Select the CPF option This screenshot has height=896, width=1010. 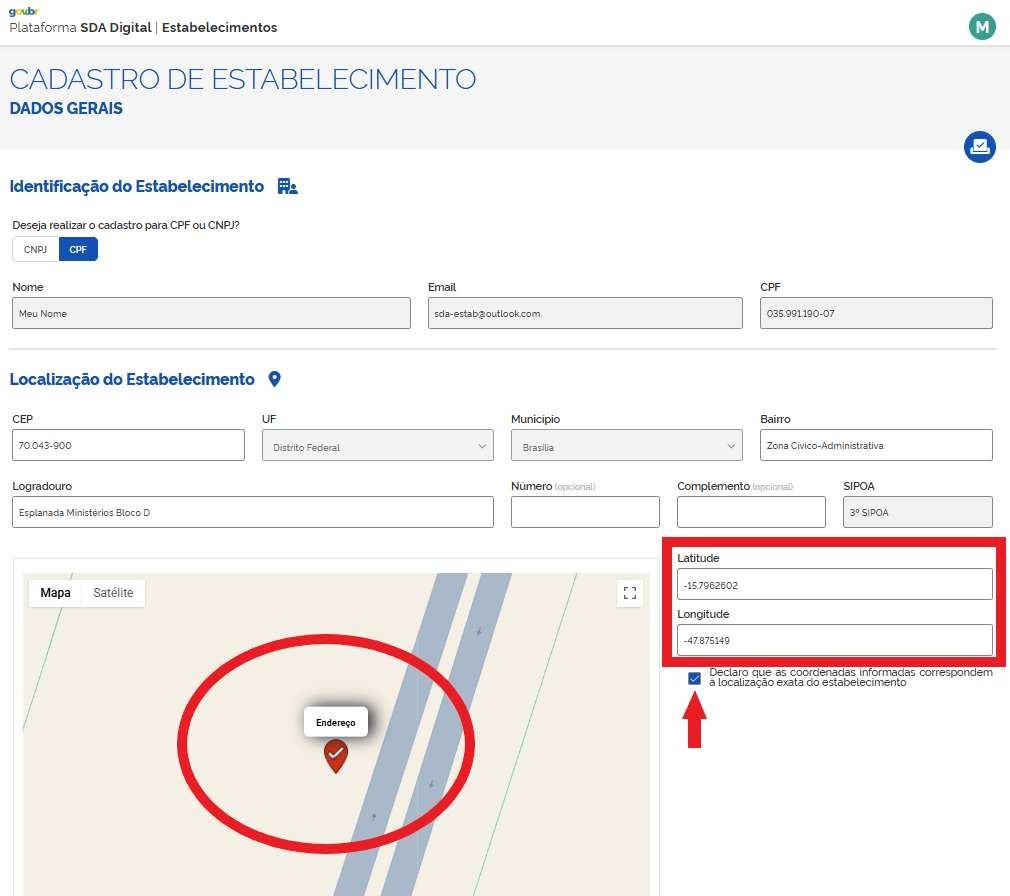[78, 249]
